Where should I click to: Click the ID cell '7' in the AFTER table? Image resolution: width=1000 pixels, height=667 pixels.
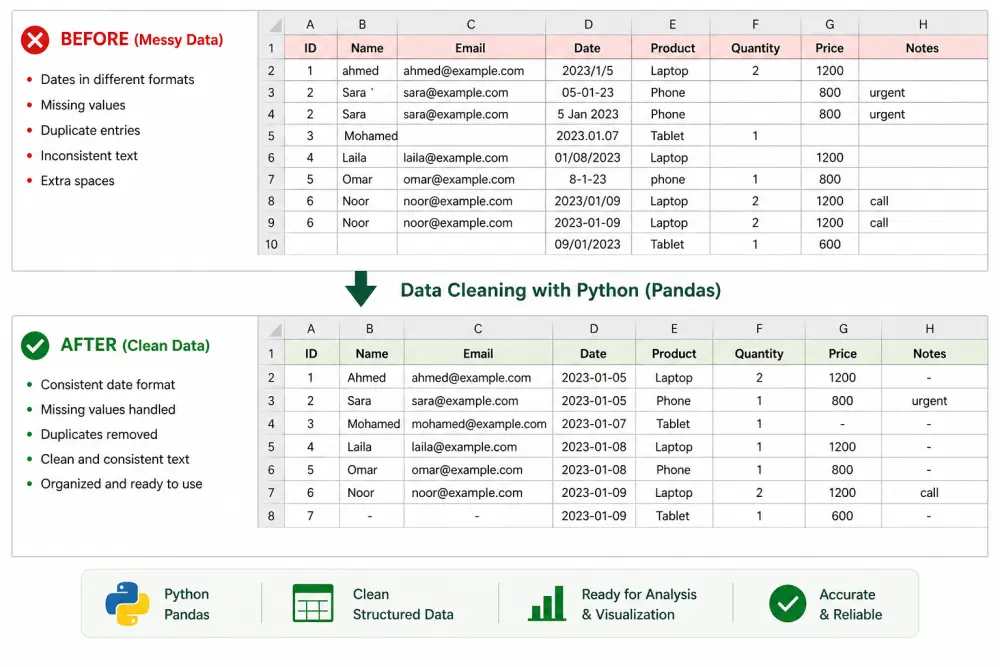click(x=311, y=515)
